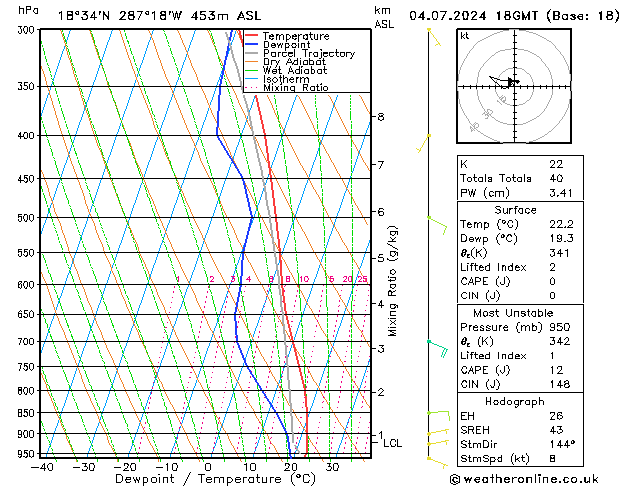Click the cyan wind barb near 700 hPa
Image resolution: width=629 pixels, height=486 pixels.
(x=437, y=346)
